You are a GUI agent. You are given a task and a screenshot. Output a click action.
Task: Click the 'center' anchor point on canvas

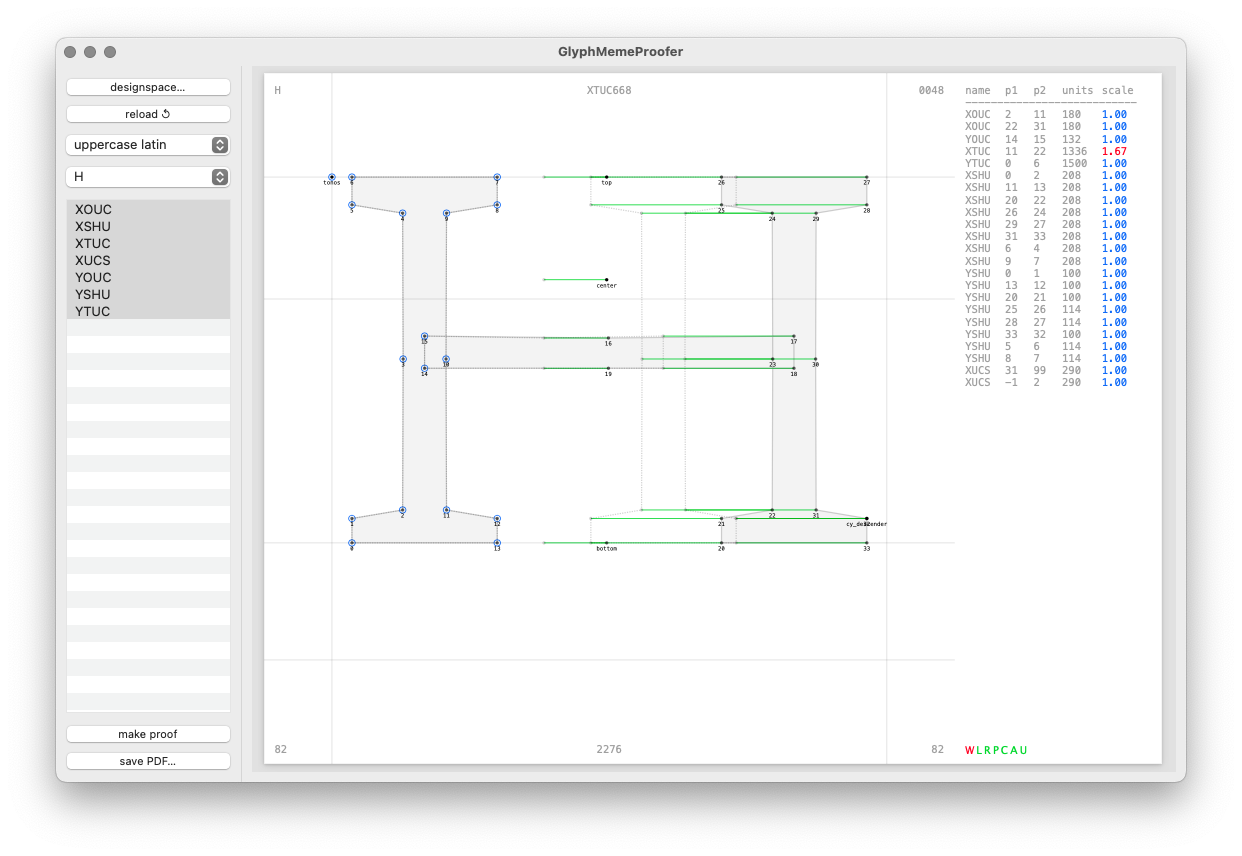click(606, 280)
